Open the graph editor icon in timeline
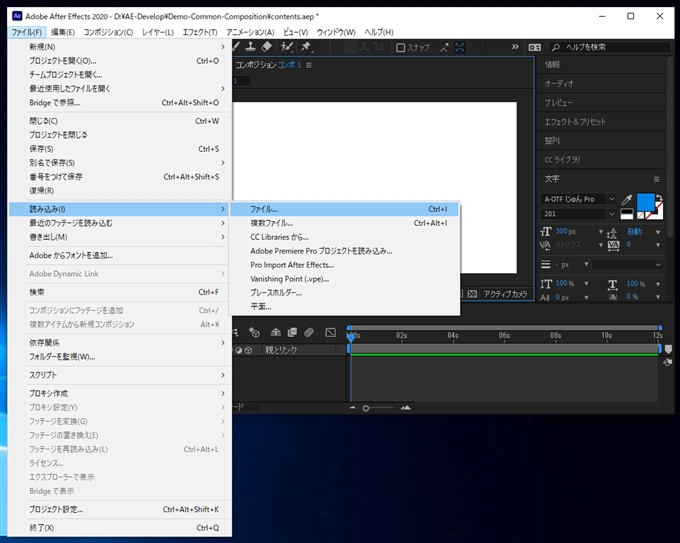This screenshot has height=543, width=680. (x=330, y=333)
